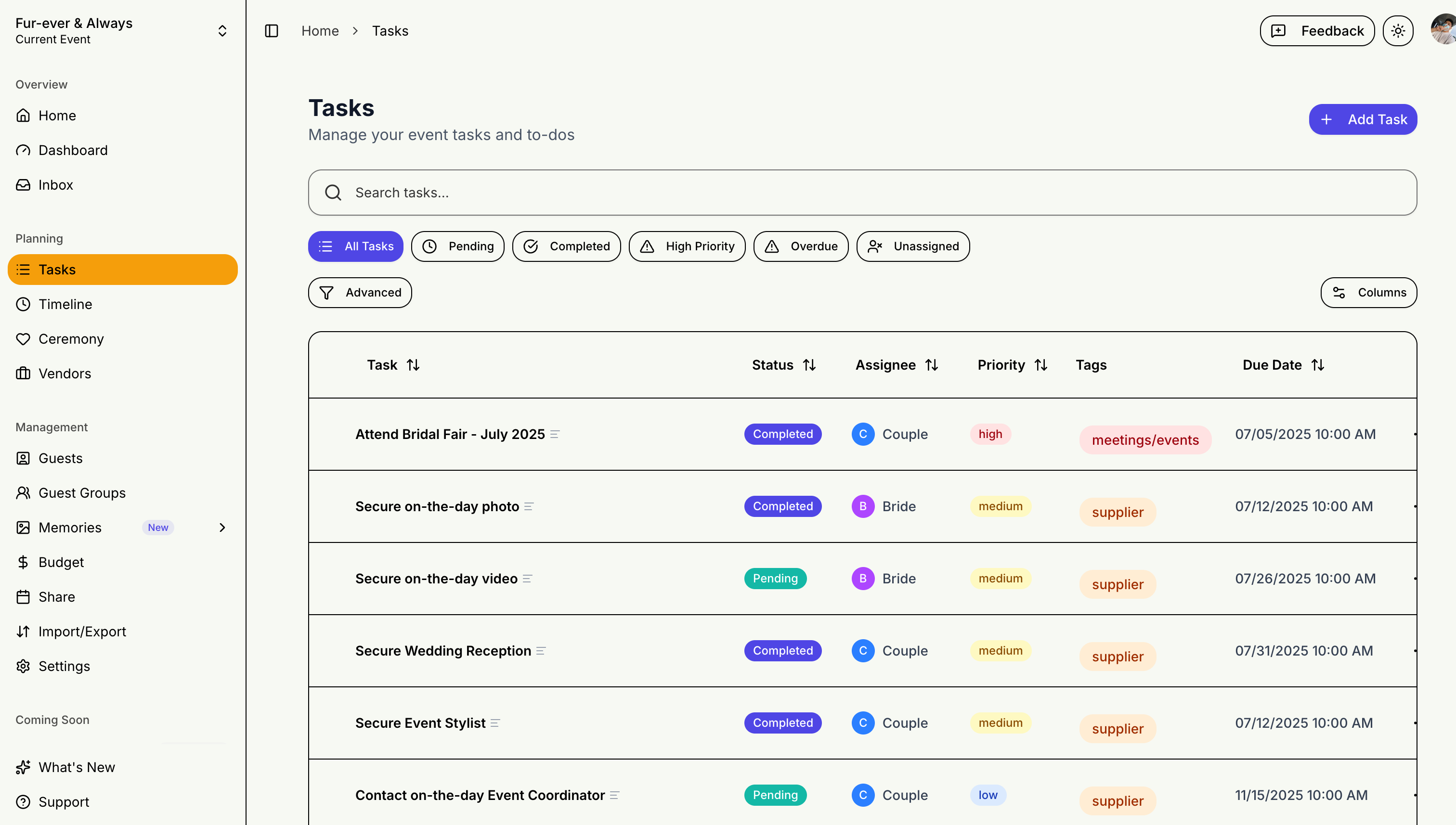Open Budget from the sidebar
Image resolution: width=1456 pixels, height=825 pixels.
[x=61, y=562]
